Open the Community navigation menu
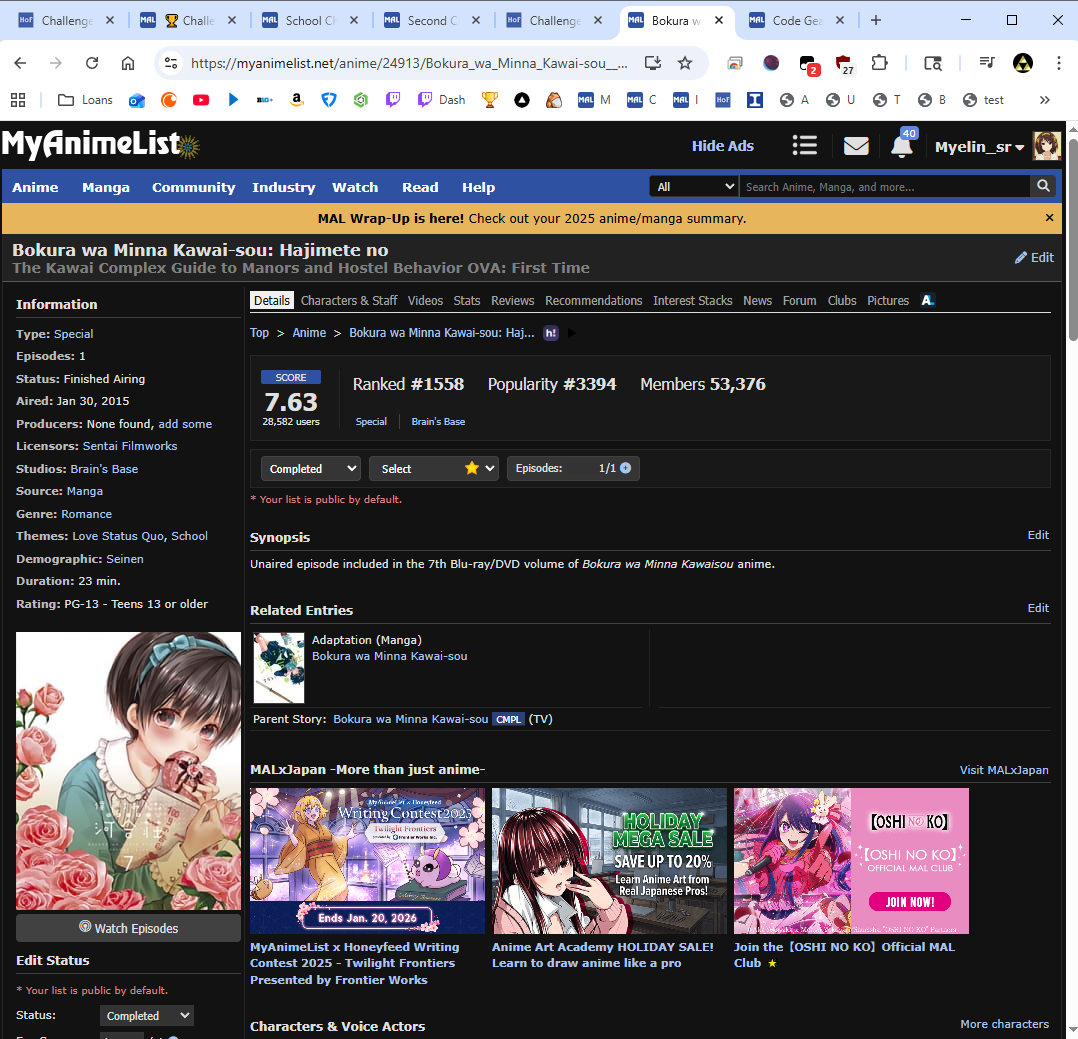This screenshot has width=1078, height=1039. (193, 187)
